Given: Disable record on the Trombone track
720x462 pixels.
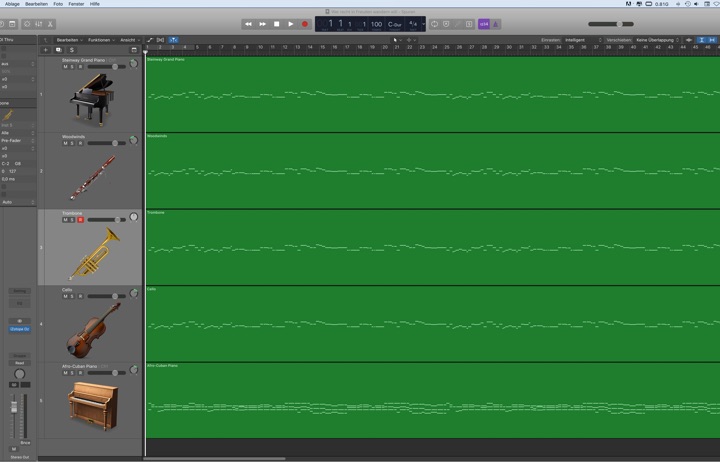Looking at the screenshot, I should pyautogui.click(x=80, y=220).
